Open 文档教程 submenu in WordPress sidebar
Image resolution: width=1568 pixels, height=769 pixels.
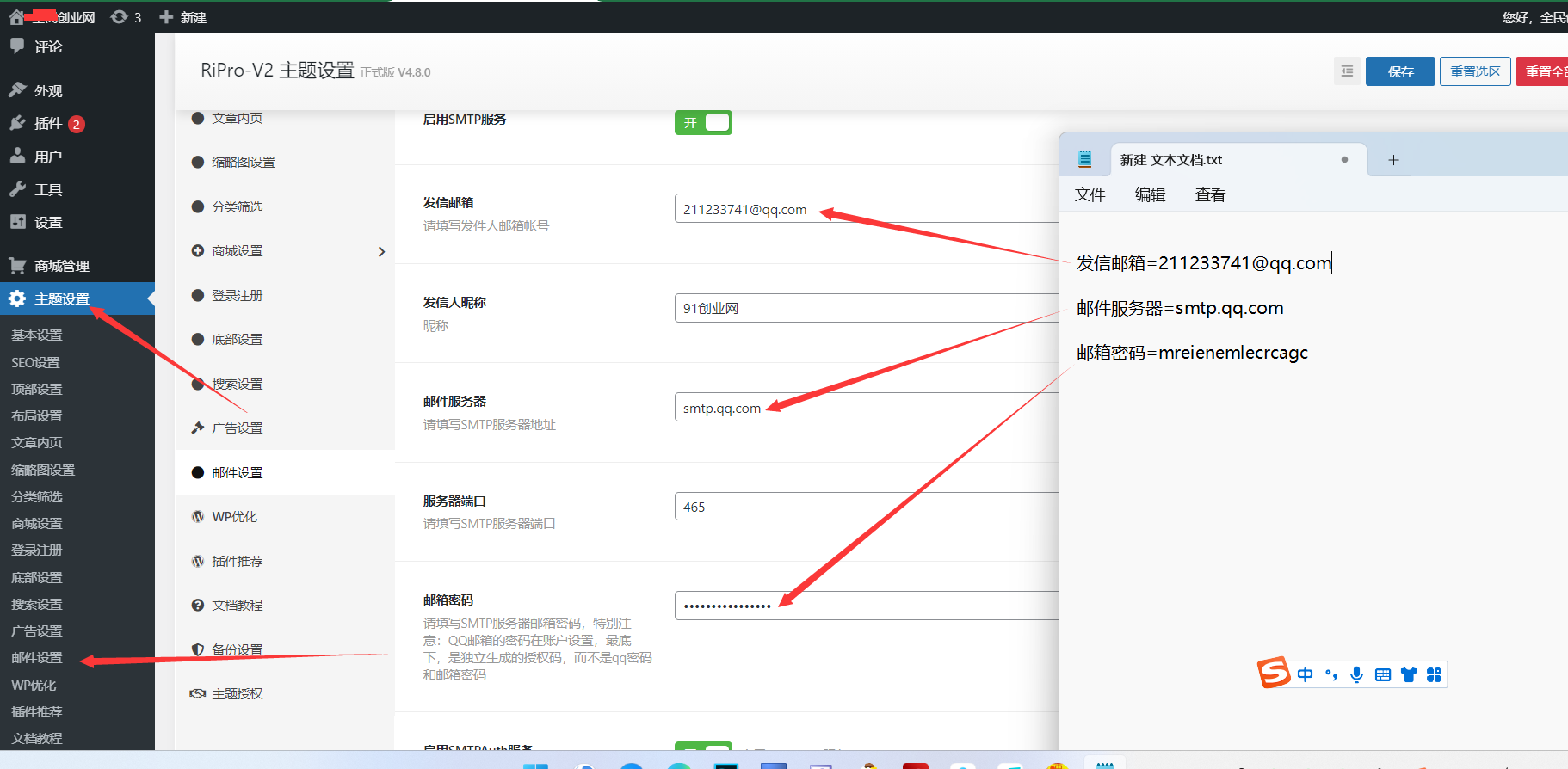[x=37, y=738]
